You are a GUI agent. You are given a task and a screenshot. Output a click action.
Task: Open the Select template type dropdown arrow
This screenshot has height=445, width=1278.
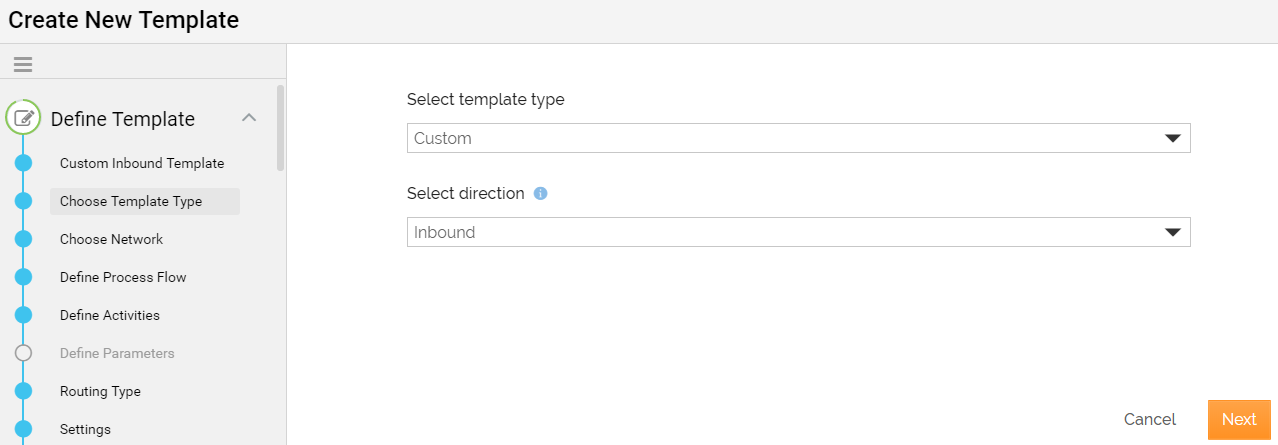click(x=1173, y=138)
